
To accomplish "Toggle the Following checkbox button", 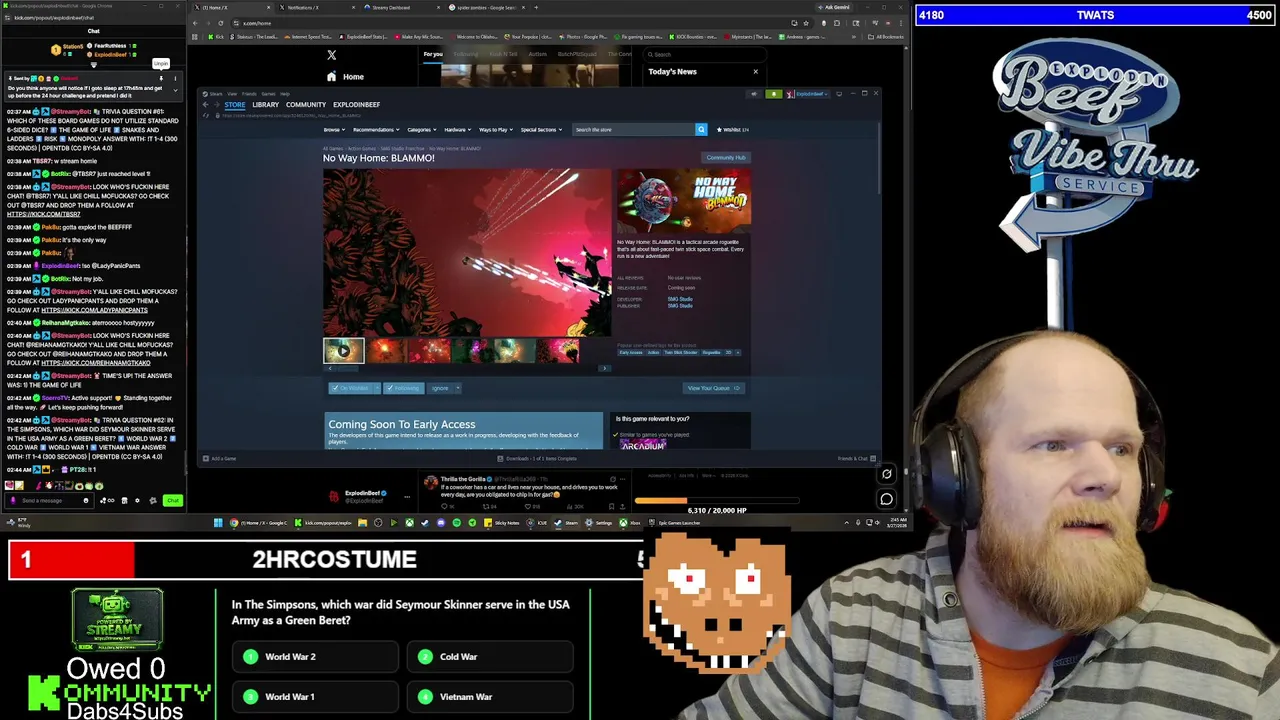I will click(x=404, y=388).
